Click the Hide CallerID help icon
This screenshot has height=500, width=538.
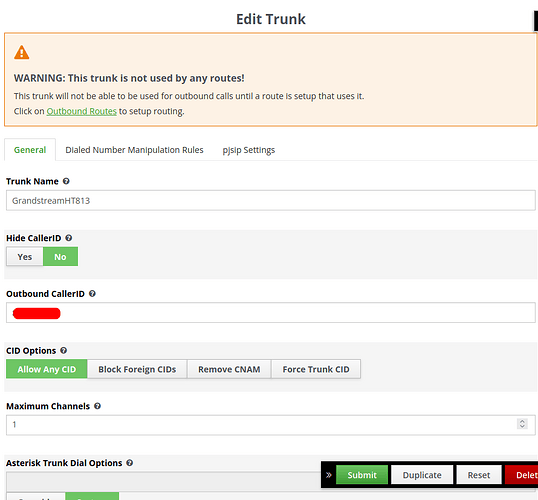click(x=69, y=238)
